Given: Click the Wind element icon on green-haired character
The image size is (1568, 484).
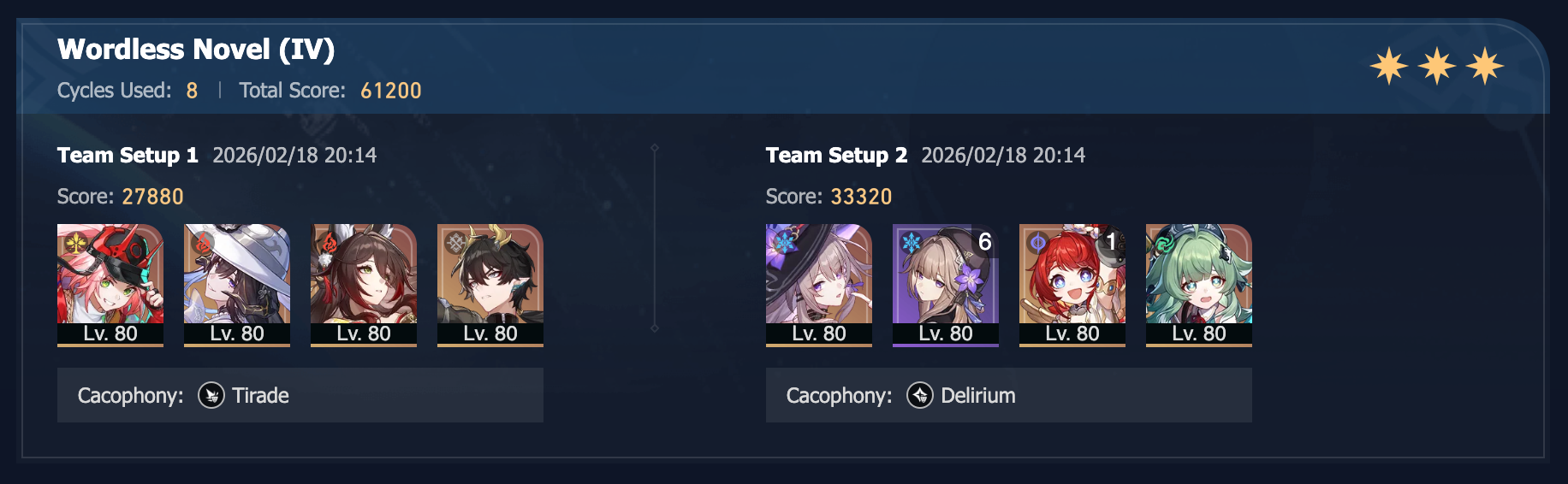Looking at the screenshot, I should tap(1165, 244).
